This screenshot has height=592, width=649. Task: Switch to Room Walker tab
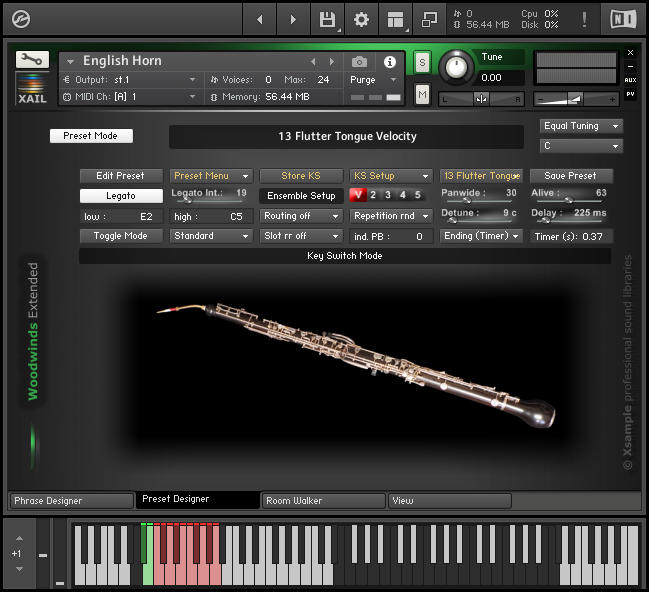(x=324, y=501)
